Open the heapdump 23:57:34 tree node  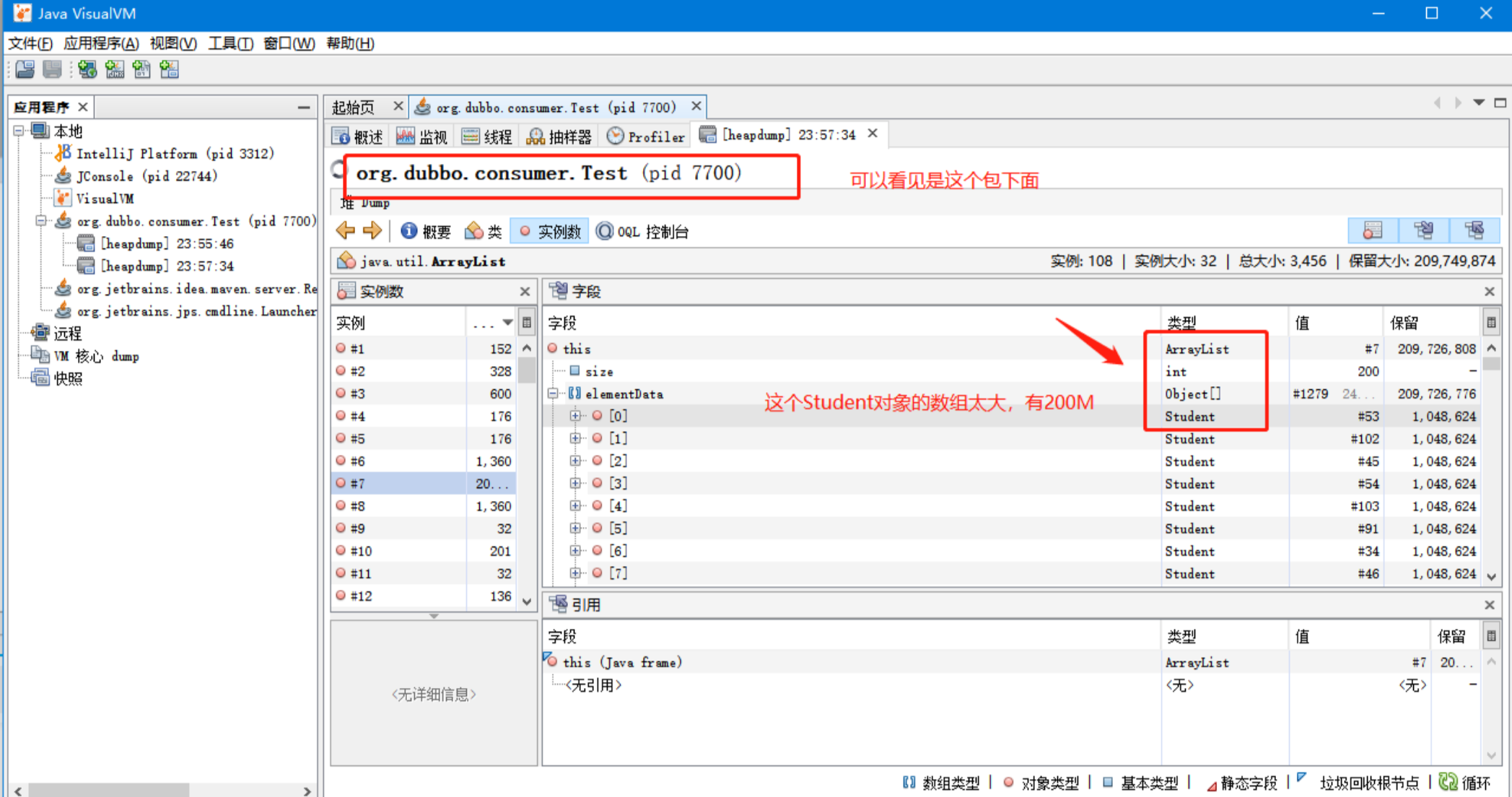(x=167, y=266)
